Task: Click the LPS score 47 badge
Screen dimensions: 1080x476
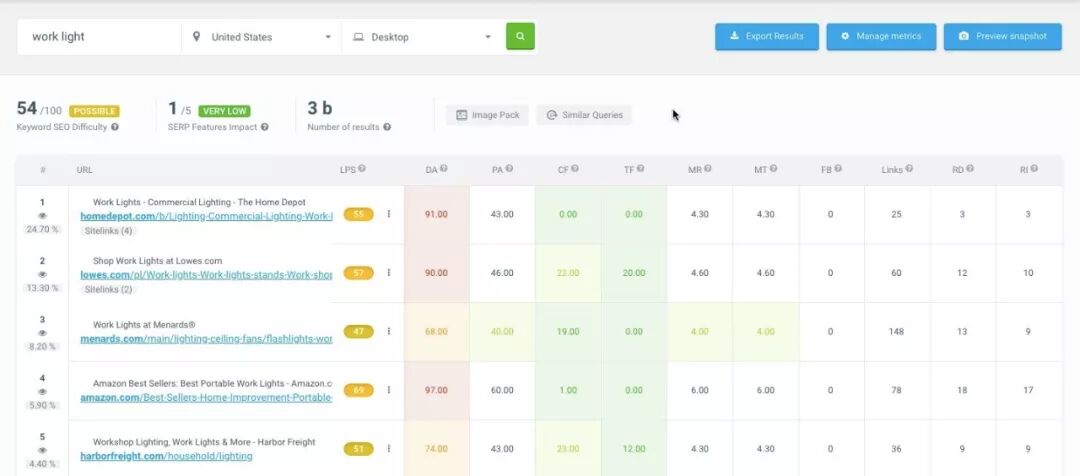Action: click(359, 331)
